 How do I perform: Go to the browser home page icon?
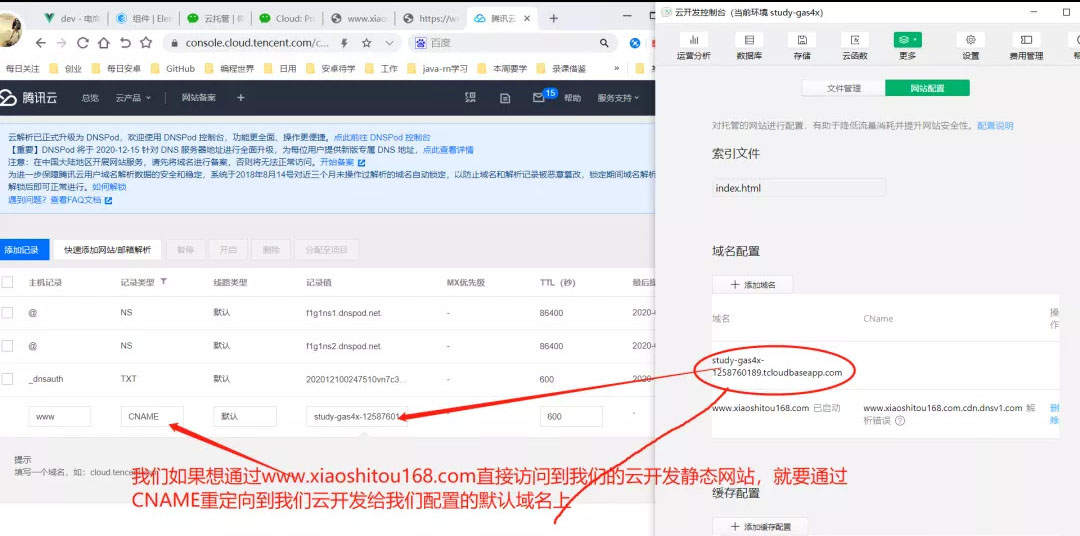coord(103,43)
